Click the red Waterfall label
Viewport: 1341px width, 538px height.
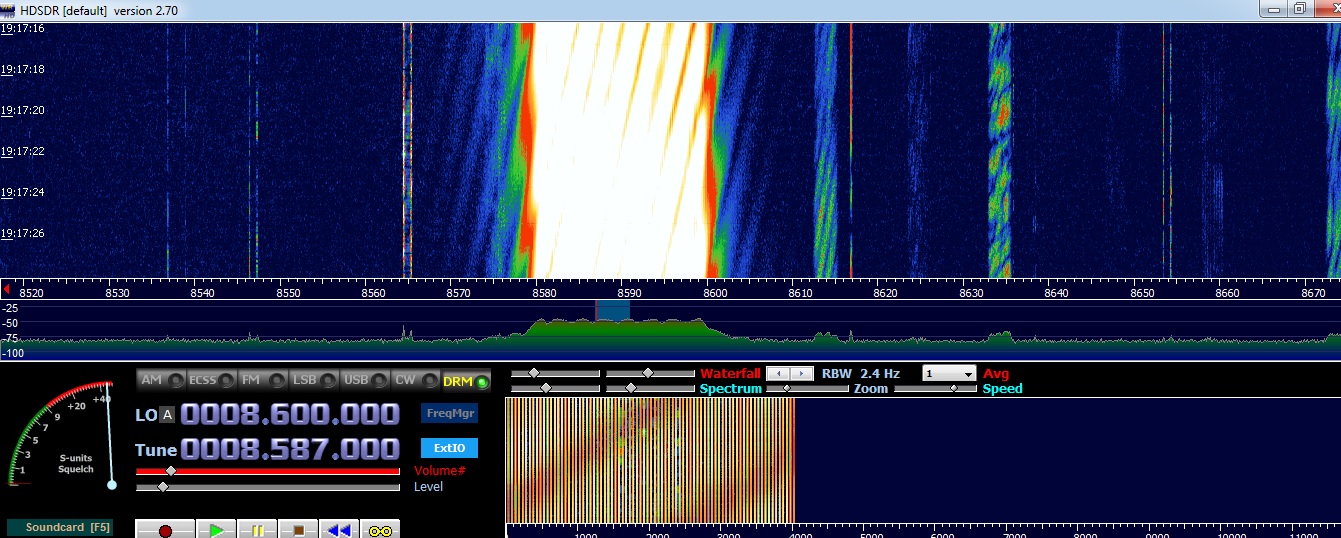[731, 373]
